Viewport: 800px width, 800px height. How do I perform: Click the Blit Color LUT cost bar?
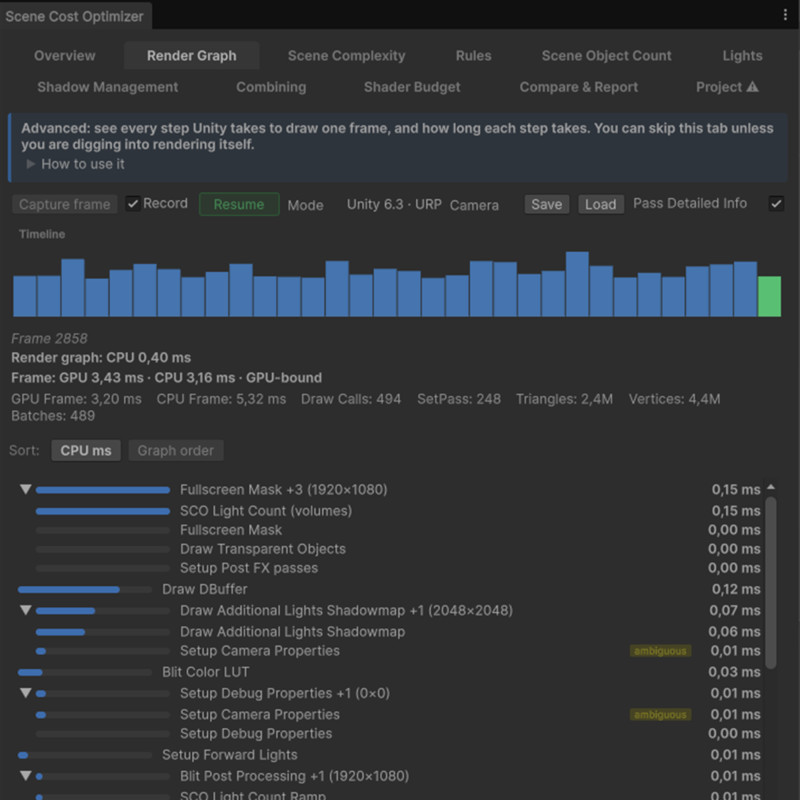(85, 672)
